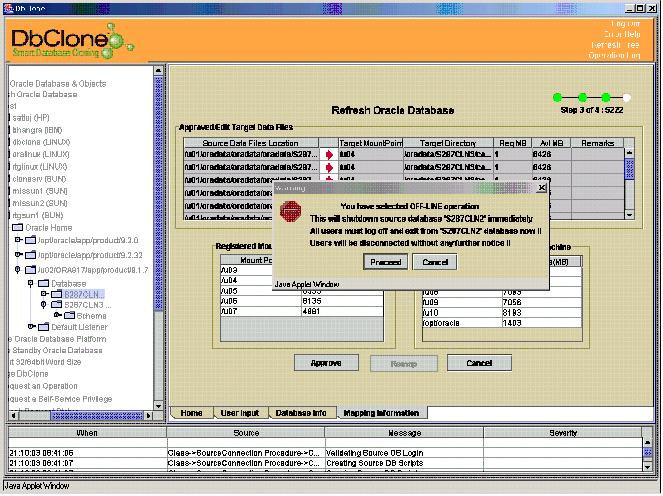The image size is (663, 496).
Task: Select the Mapping Information tab
Action: (381, 413)
